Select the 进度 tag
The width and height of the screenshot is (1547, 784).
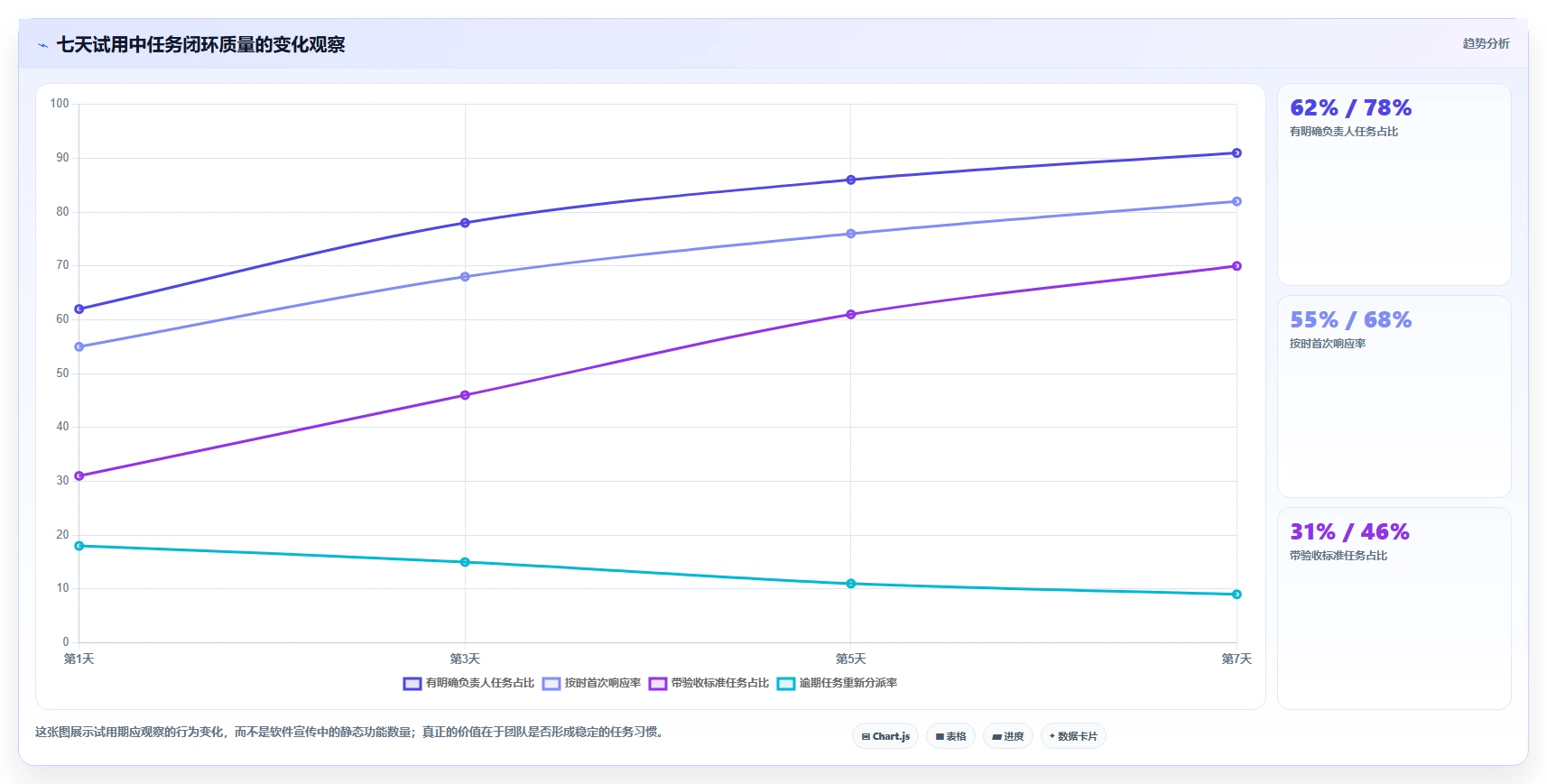[x=1008, y=736]
